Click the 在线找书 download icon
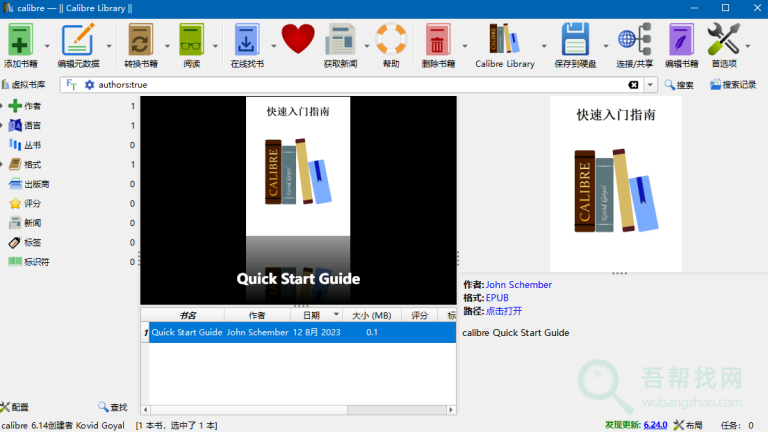The width and height of the screenshot is (768, 432). [246, 40]
